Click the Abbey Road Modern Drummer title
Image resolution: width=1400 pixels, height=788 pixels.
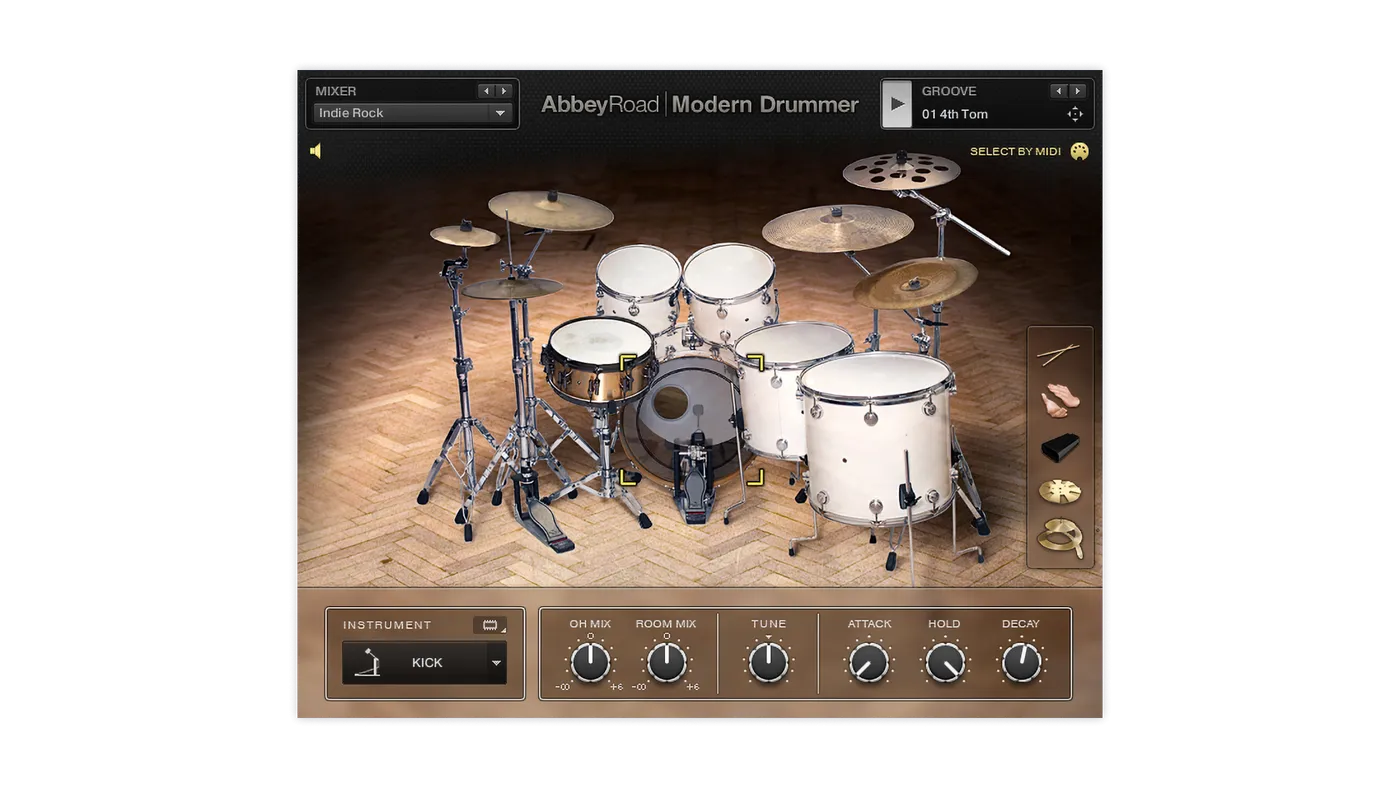pos(700,104)
